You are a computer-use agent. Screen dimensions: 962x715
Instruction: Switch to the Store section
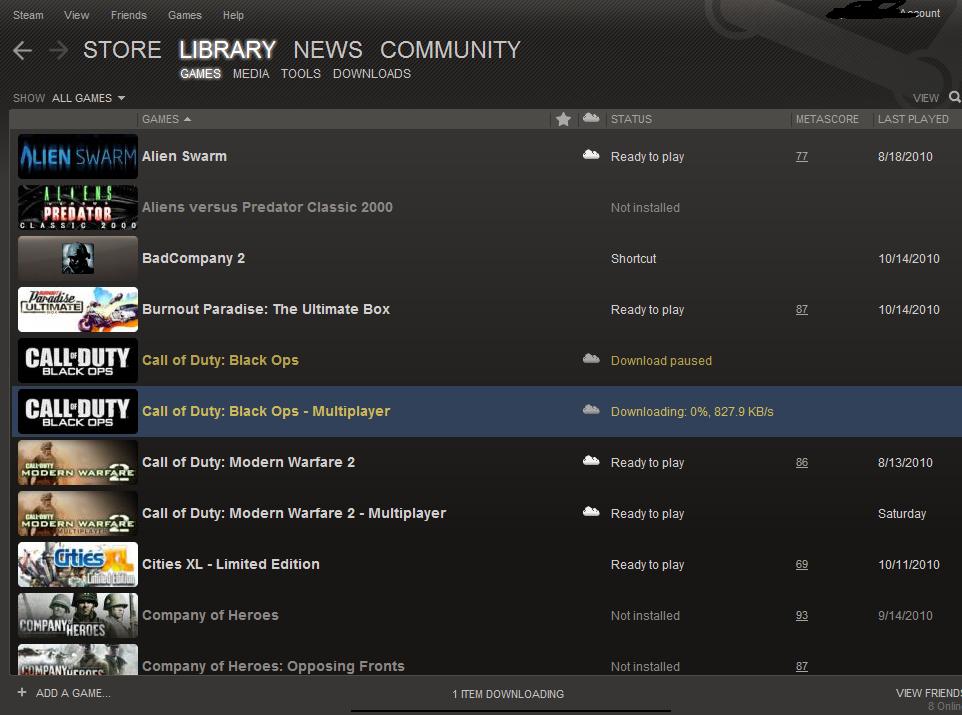(x=122, y=50)
